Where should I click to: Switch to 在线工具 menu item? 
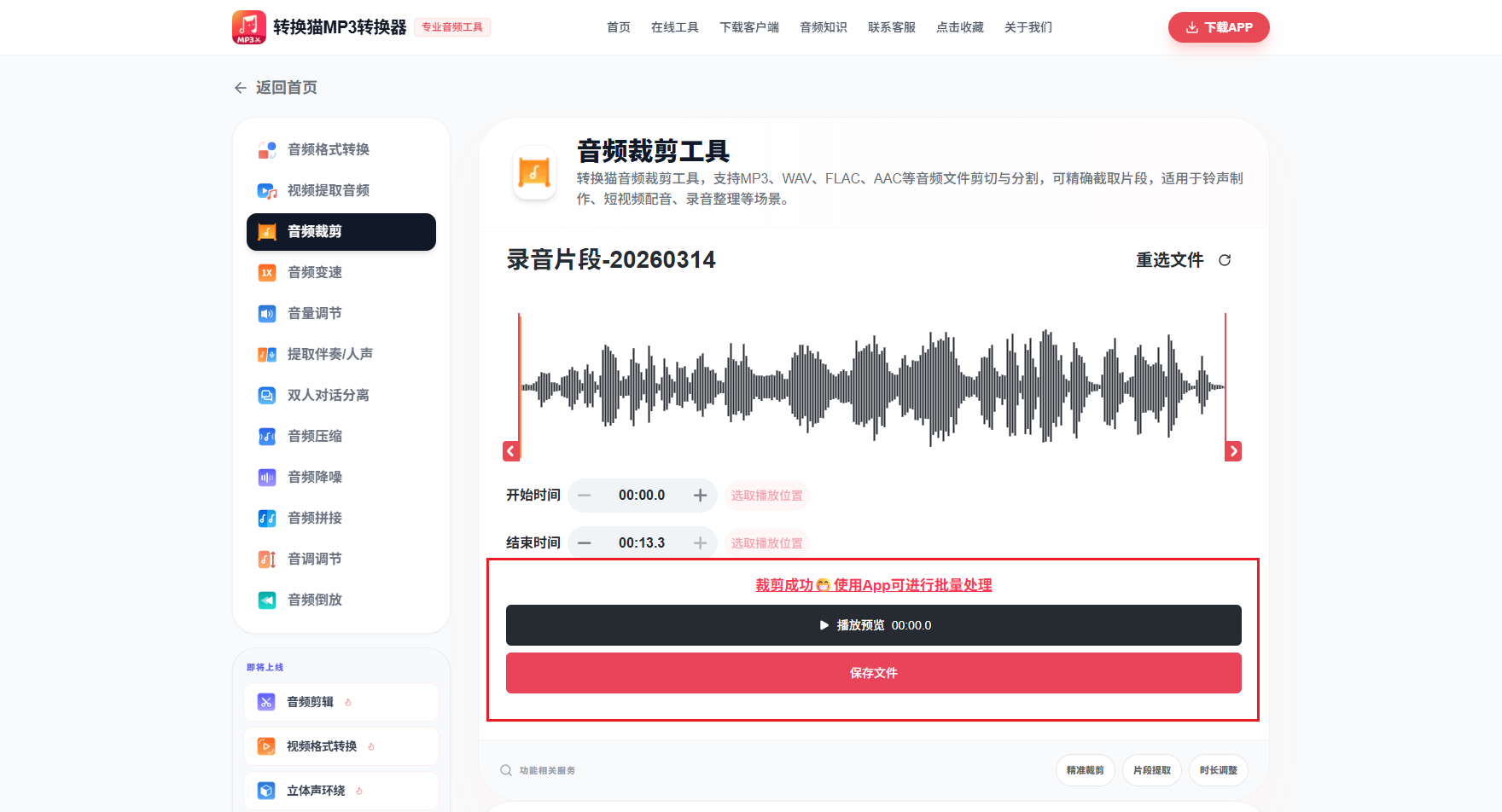point(674,26)
